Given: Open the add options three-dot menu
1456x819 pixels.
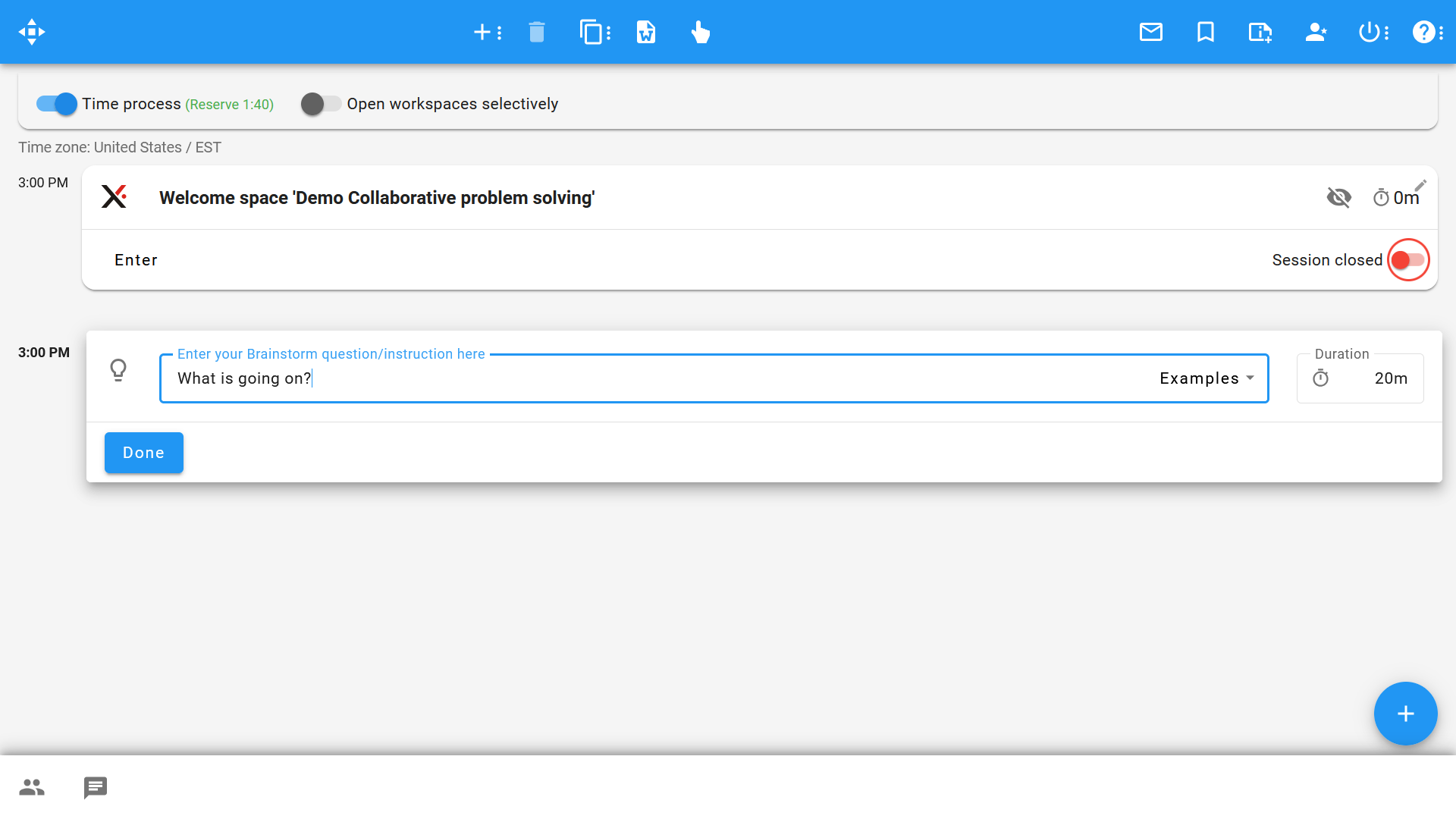Looking at the screenshot, I should 499,33.
